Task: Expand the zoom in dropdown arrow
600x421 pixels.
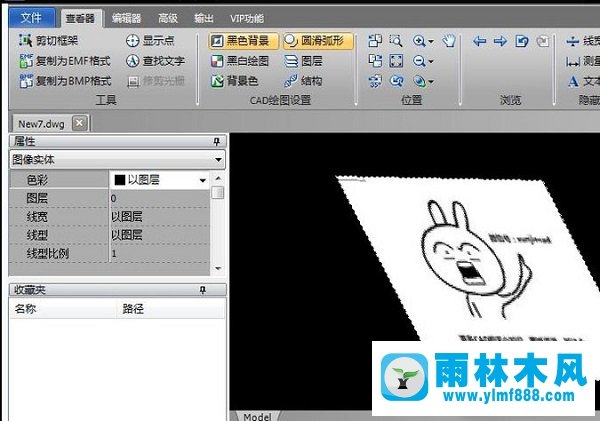Action: coord(431,41)
